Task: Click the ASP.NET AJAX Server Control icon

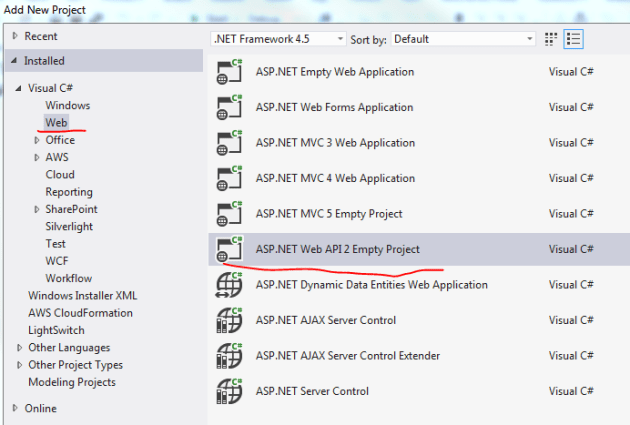Action: [x=229, y=320]
